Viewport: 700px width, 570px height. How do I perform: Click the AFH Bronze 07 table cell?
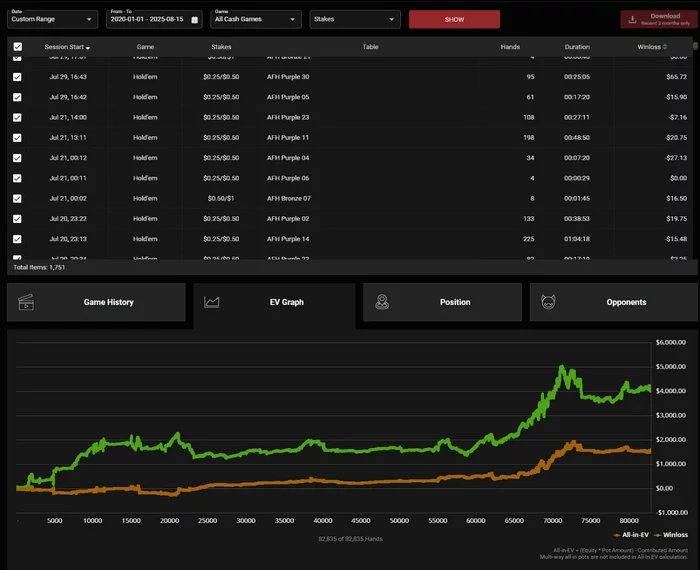(x=289, y=198)
